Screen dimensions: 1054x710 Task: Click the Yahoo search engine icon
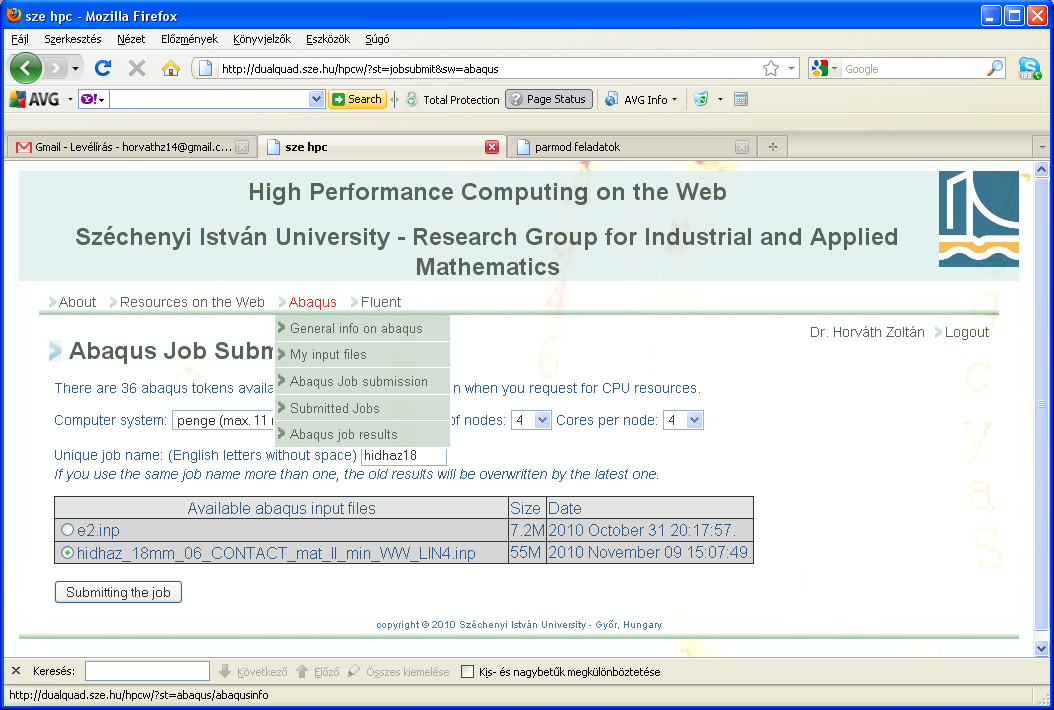[x=89, y=100]
